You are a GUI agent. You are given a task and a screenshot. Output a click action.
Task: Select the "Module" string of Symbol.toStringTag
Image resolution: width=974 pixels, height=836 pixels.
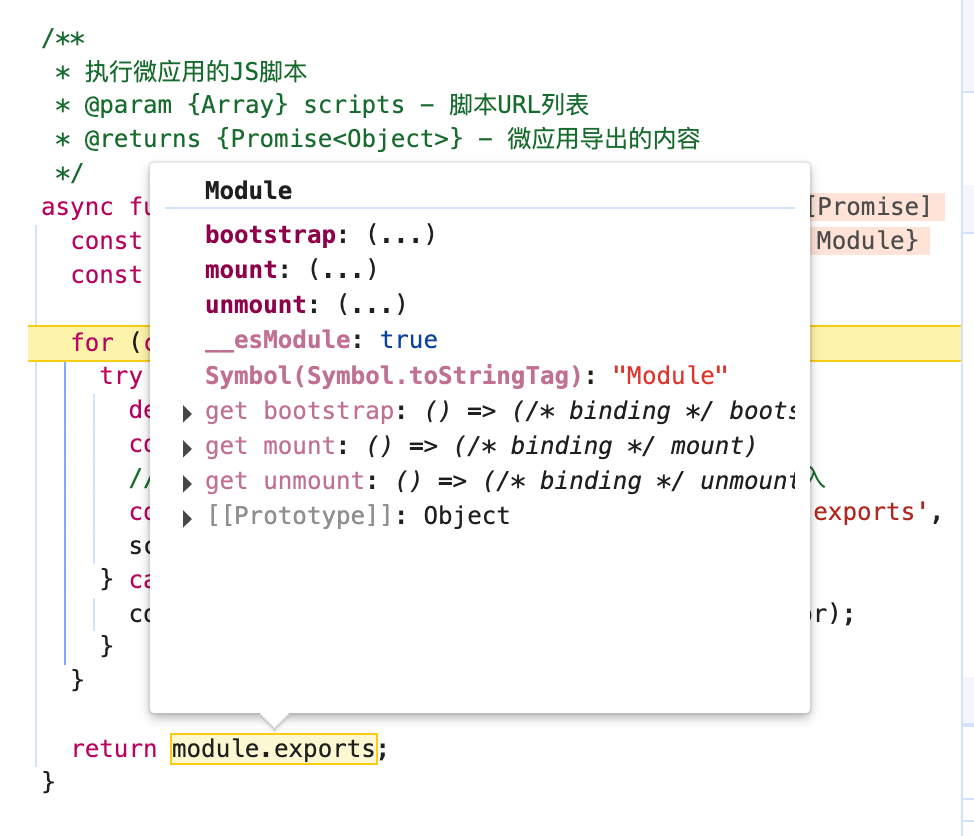(670, 375)
